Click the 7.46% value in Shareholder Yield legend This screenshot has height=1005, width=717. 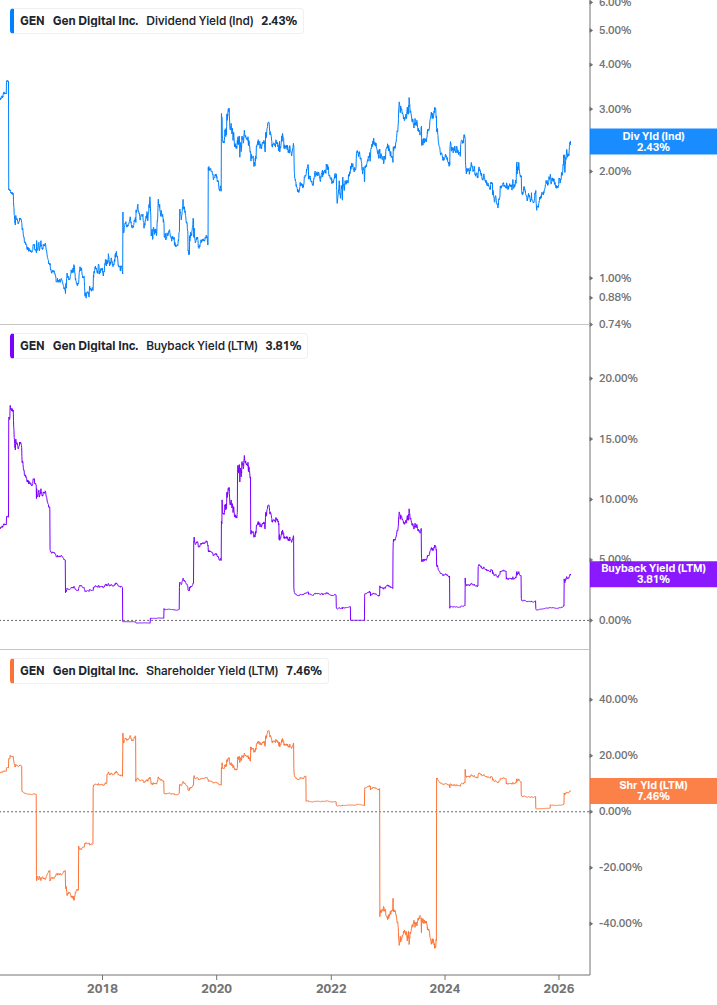pos(304,671)
